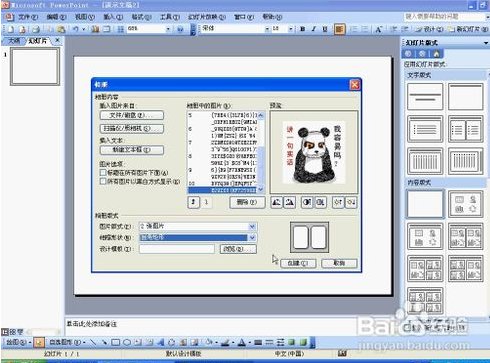Click the 新建文本框 New Text Box button
The width and height of the screenshot is (490, 363).
pyautogui.click(x=132, y=150)
